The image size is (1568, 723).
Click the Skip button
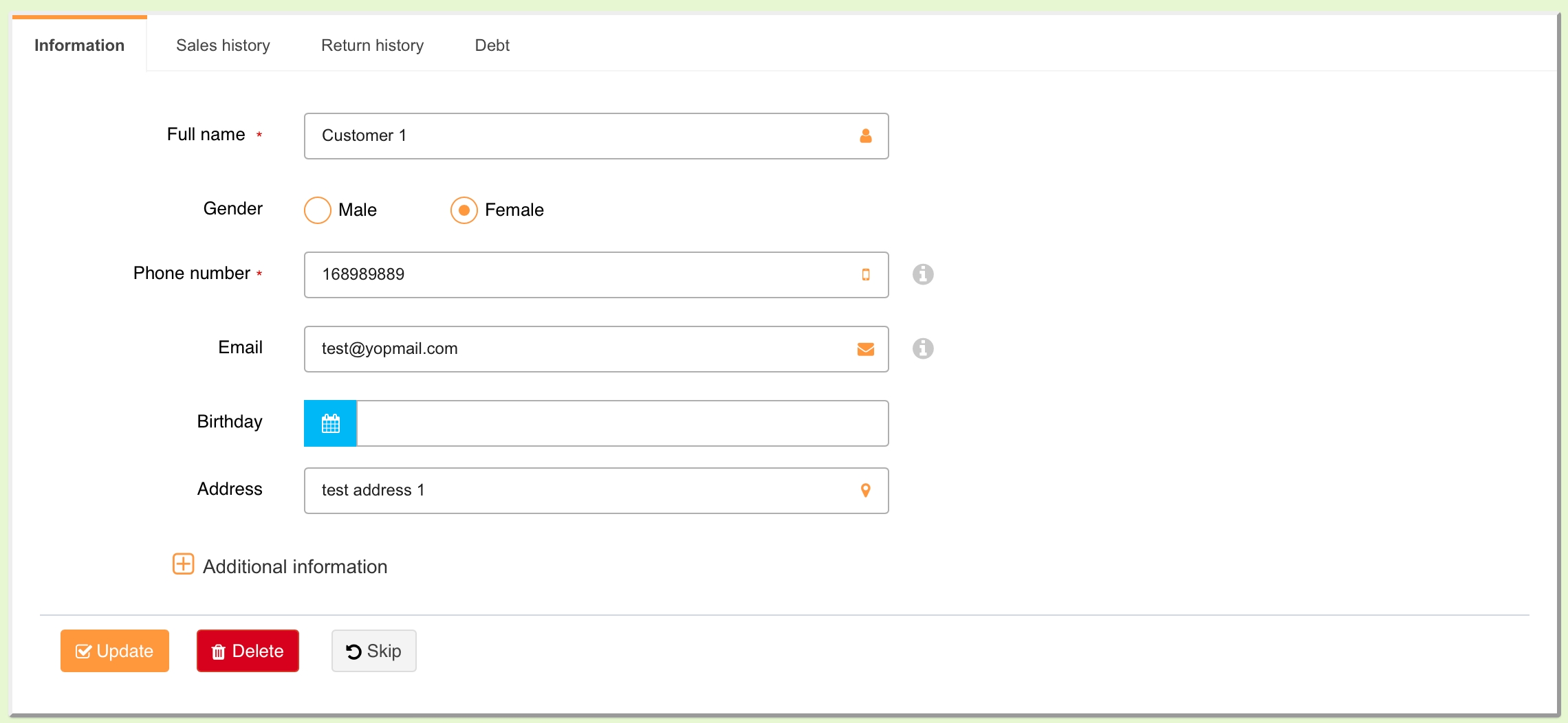click(x=373, y=651)
